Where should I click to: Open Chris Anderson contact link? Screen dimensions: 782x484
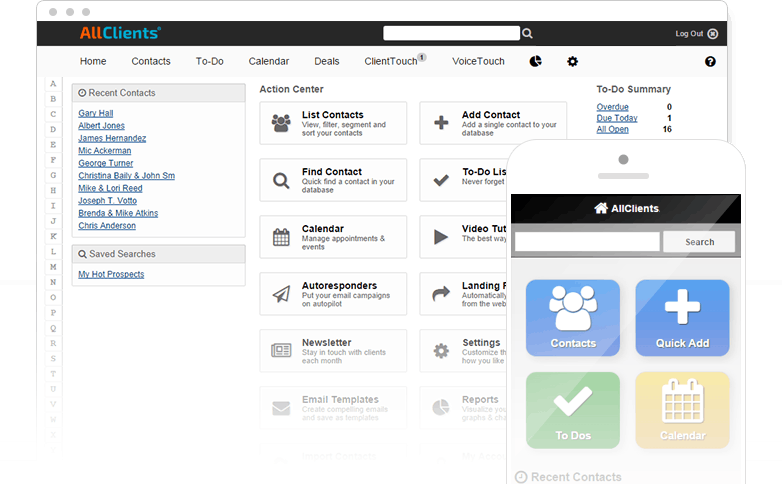pos(107,226)
